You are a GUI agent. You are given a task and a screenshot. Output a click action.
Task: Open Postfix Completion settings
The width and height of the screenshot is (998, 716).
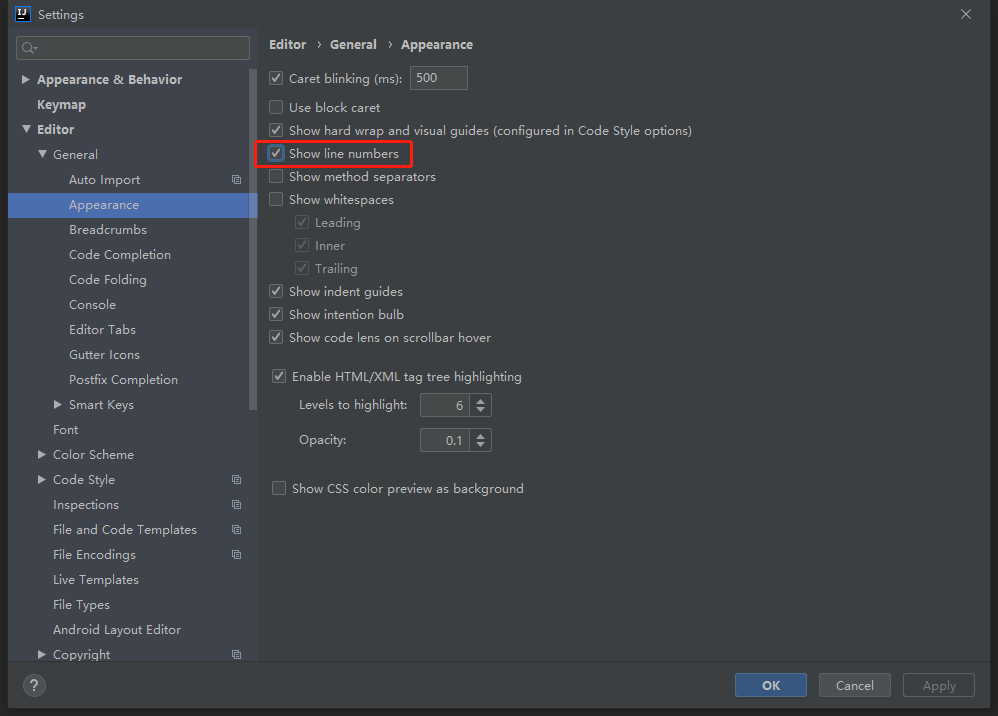click(x=123, y=379)
